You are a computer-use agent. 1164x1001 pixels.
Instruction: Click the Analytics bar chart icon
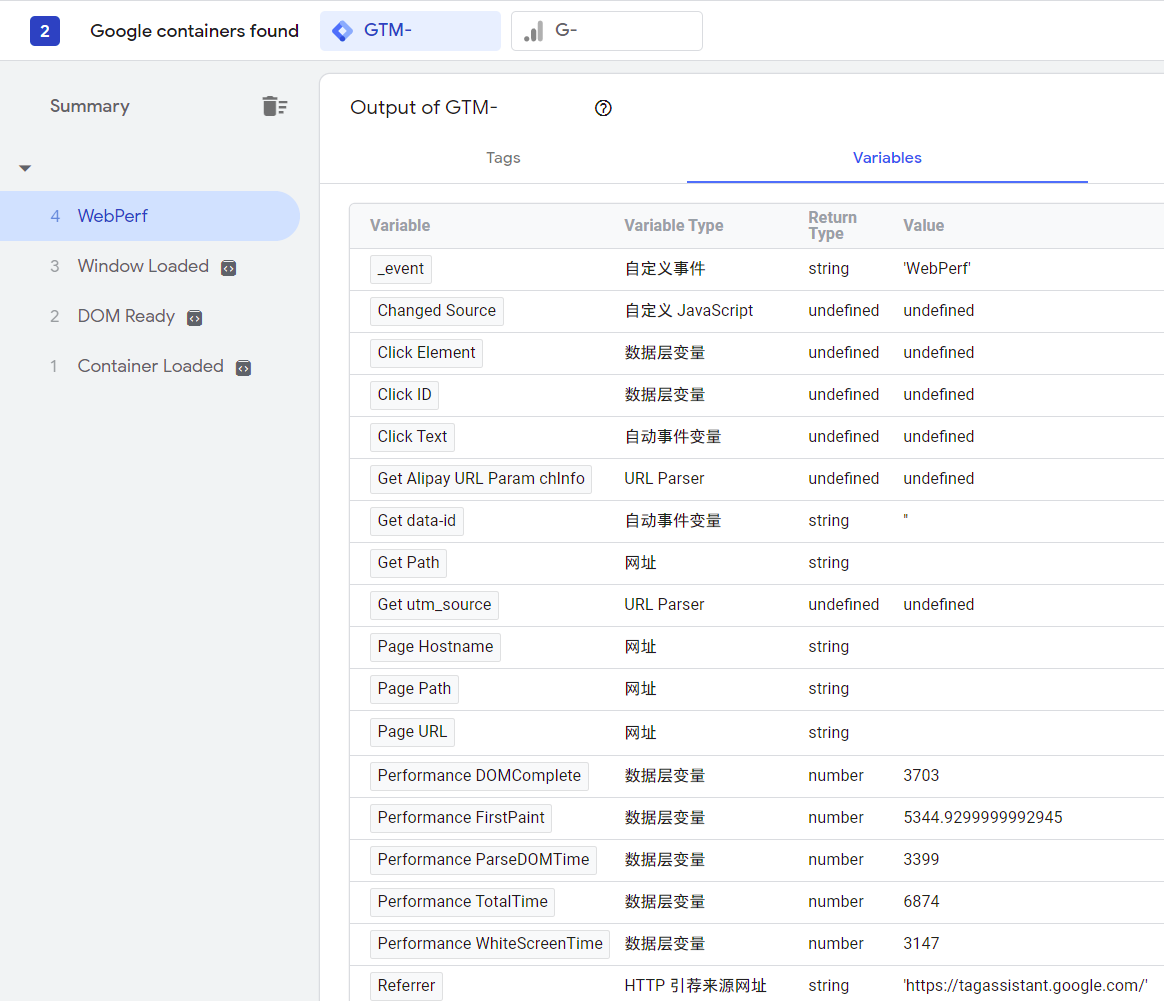534,31
